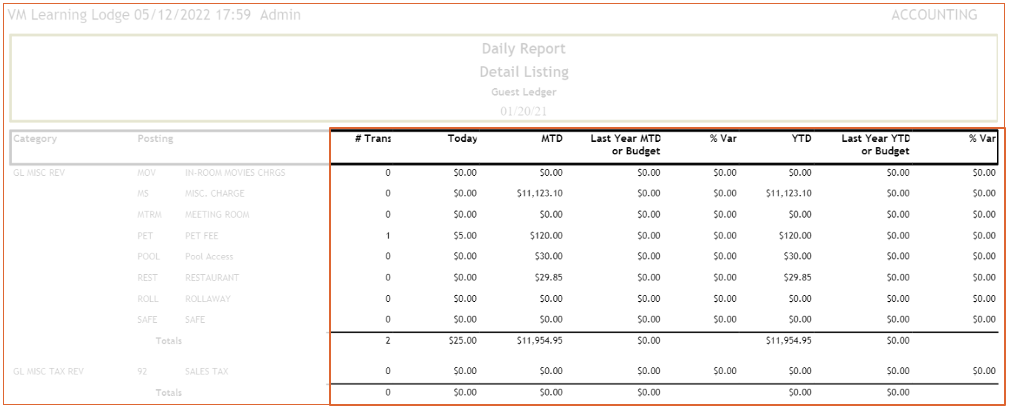
Task: Select the Today column header
Action: pos(462,139)
